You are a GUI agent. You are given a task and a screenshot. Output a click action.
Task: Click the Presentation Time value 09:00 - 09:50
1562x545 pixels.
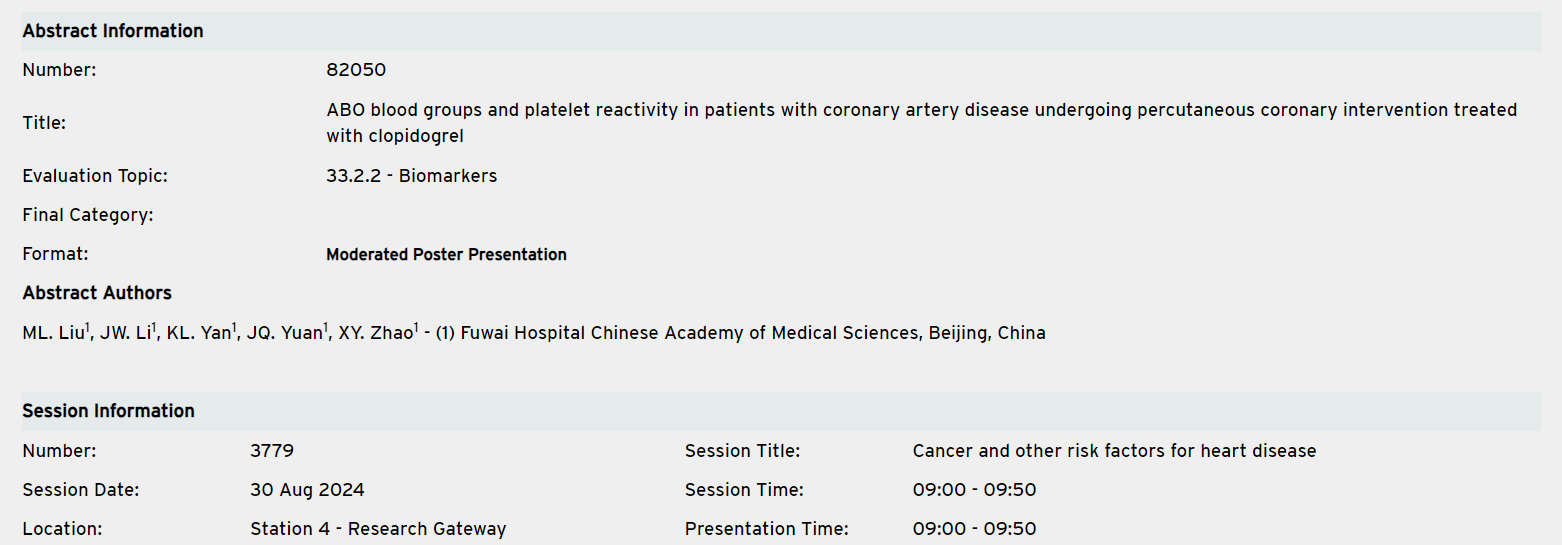[x=974, y=529]
